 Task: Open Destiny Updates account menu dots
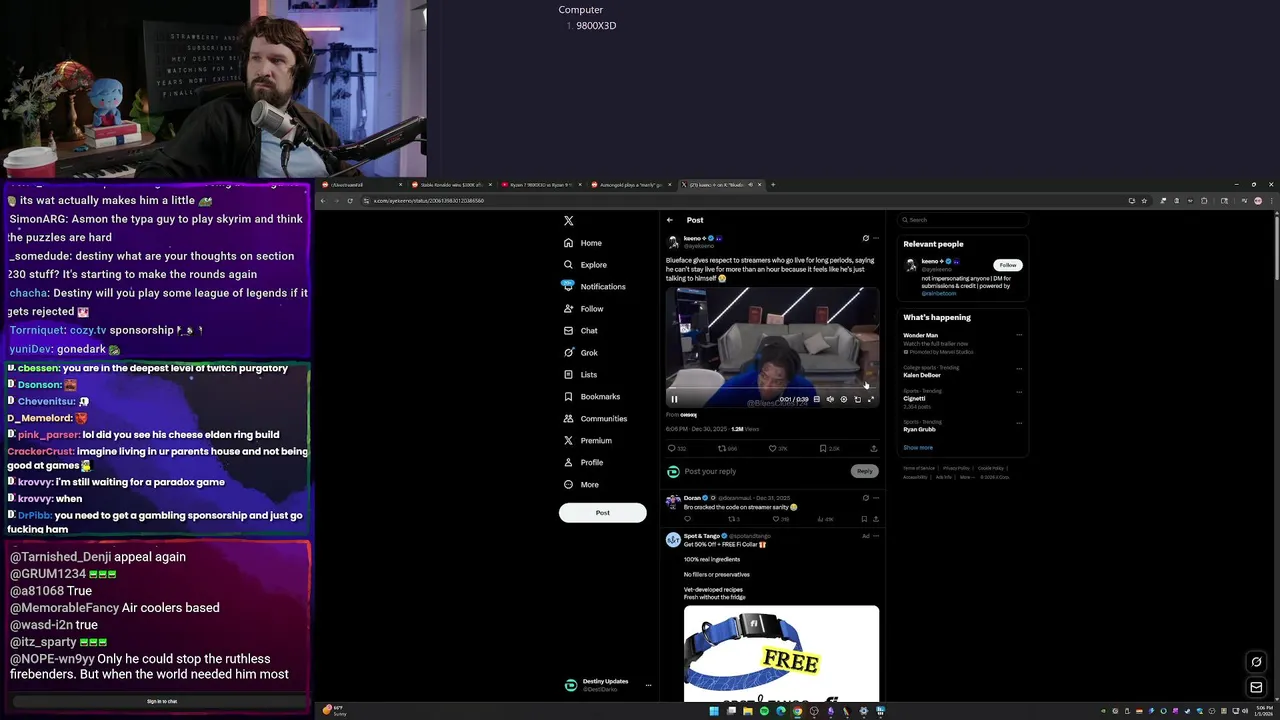[x=648, y=685]
